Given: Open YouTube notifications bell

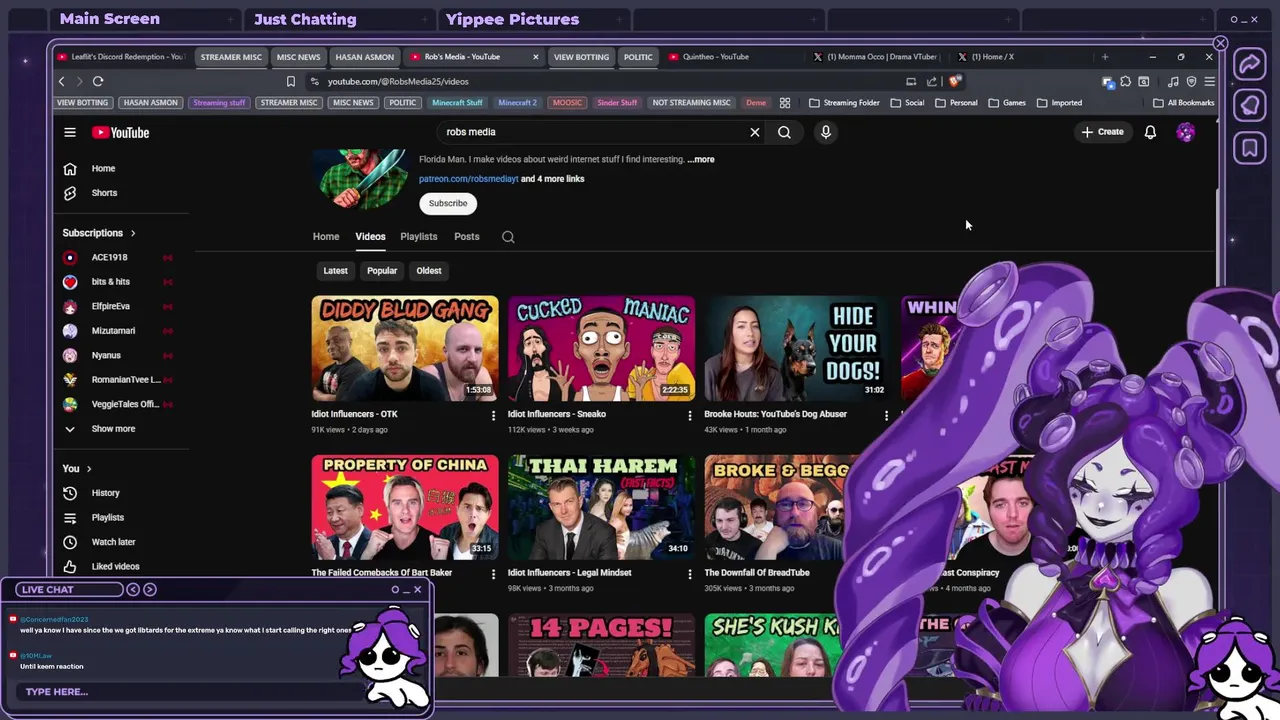Looking at the screenshot, I should click(1150, 132).
